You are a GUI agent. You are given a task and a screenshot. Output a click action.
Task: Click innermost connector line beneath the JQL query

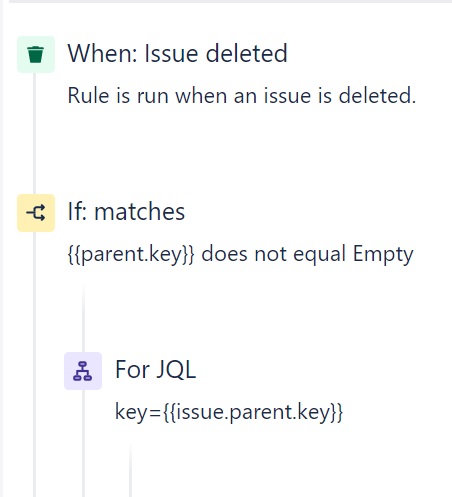point(130,470)
